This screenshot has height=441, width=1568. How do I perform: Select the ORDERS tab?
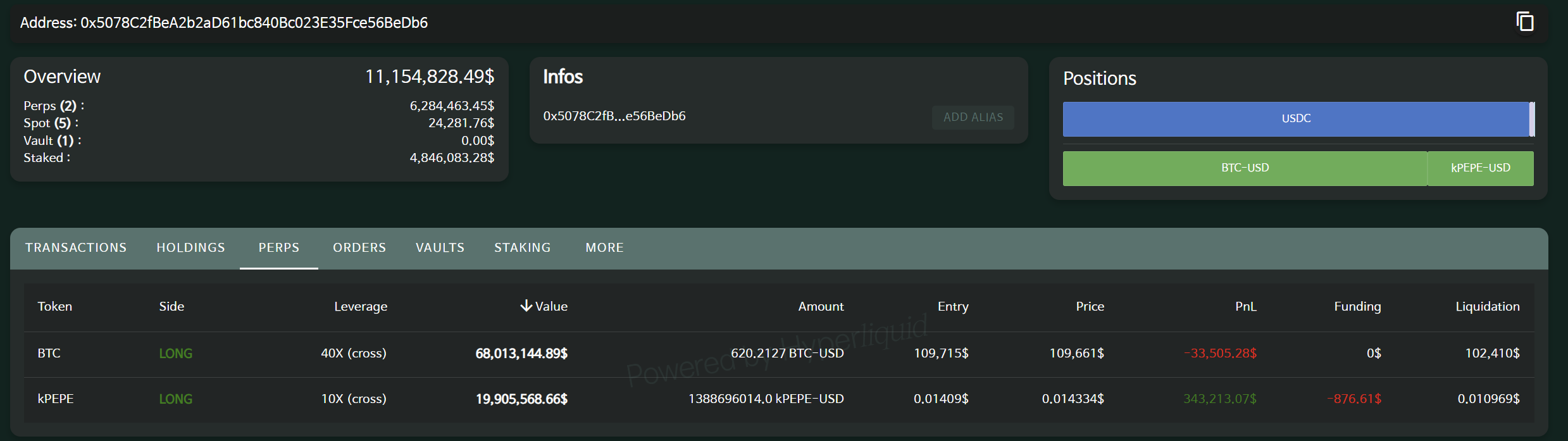[359, 247]
